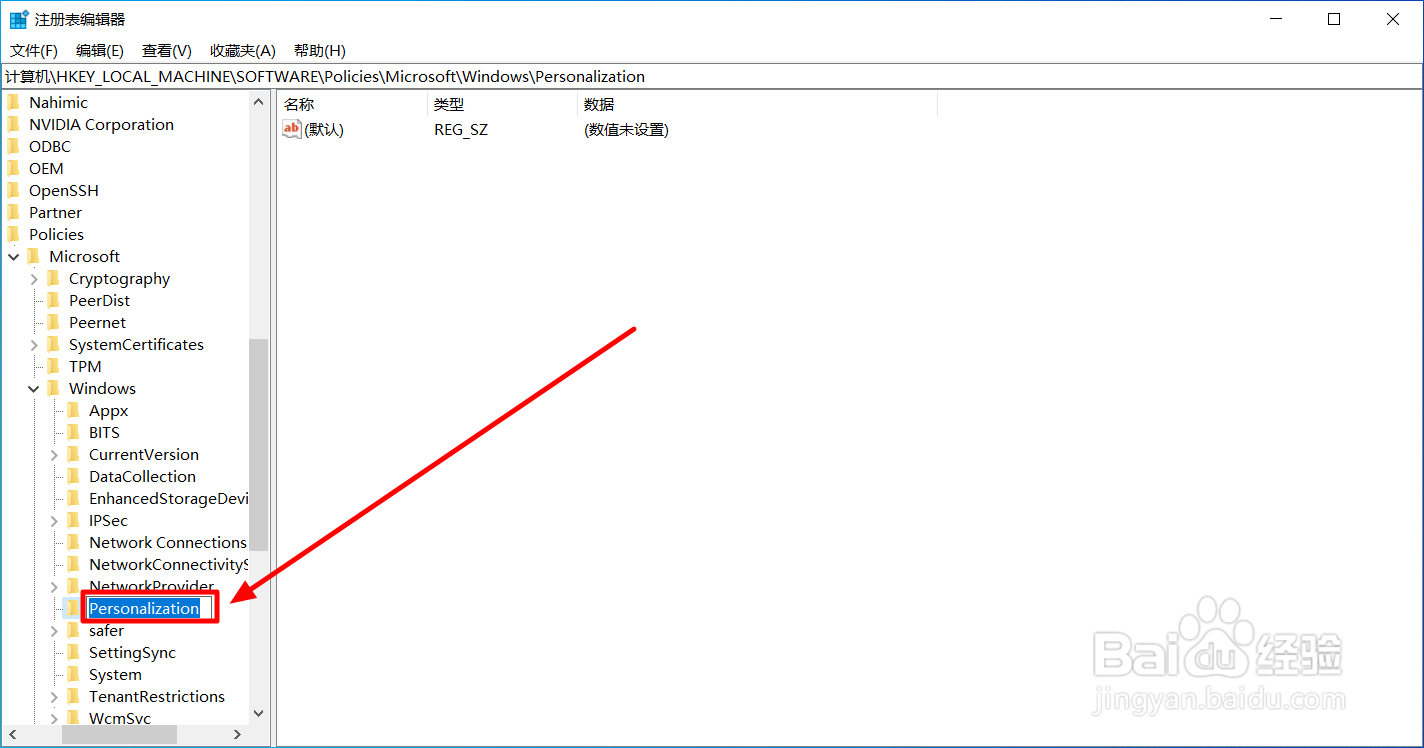Screen dimensions: 1424x748
Task: Expand the SystemCertificates node arrow
Action: [x=33, y=344]
